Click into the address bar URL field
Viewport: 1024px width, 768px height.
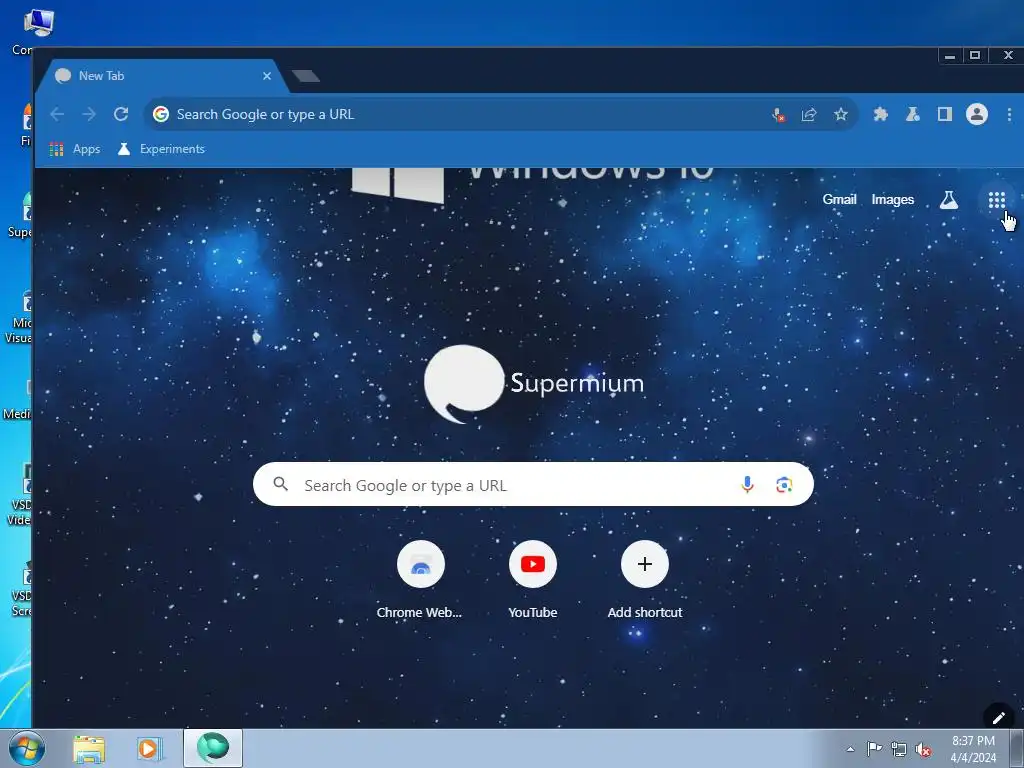457,114
